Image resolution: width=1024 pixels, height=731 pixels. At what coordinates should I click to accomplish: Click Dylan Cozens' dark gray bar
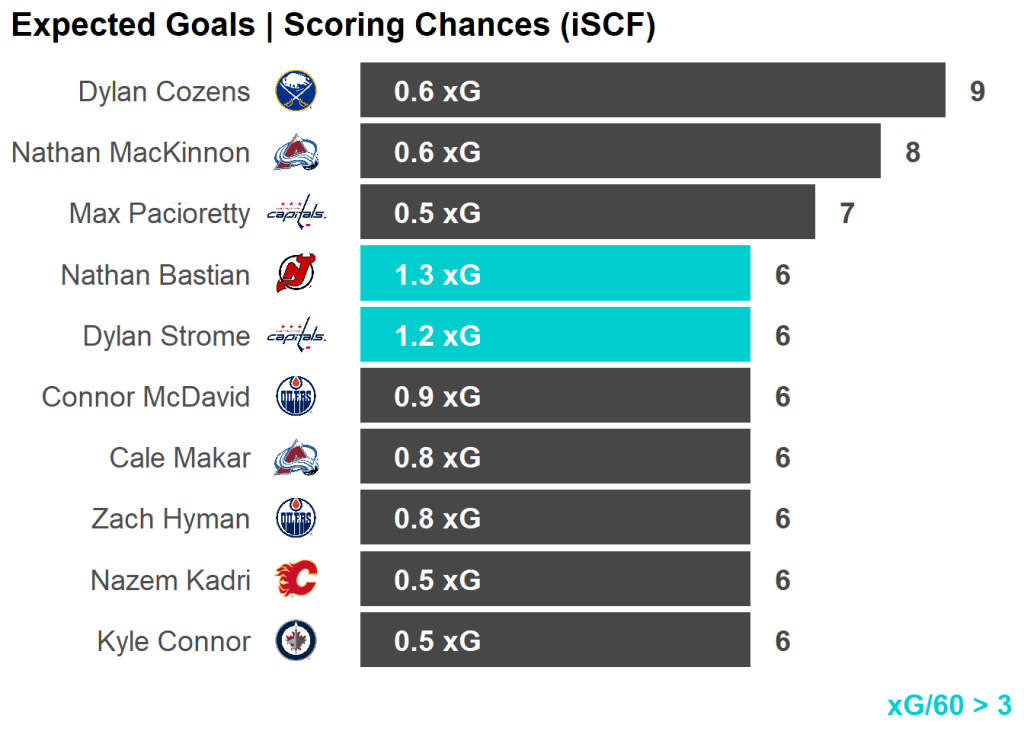pos(652,91)
